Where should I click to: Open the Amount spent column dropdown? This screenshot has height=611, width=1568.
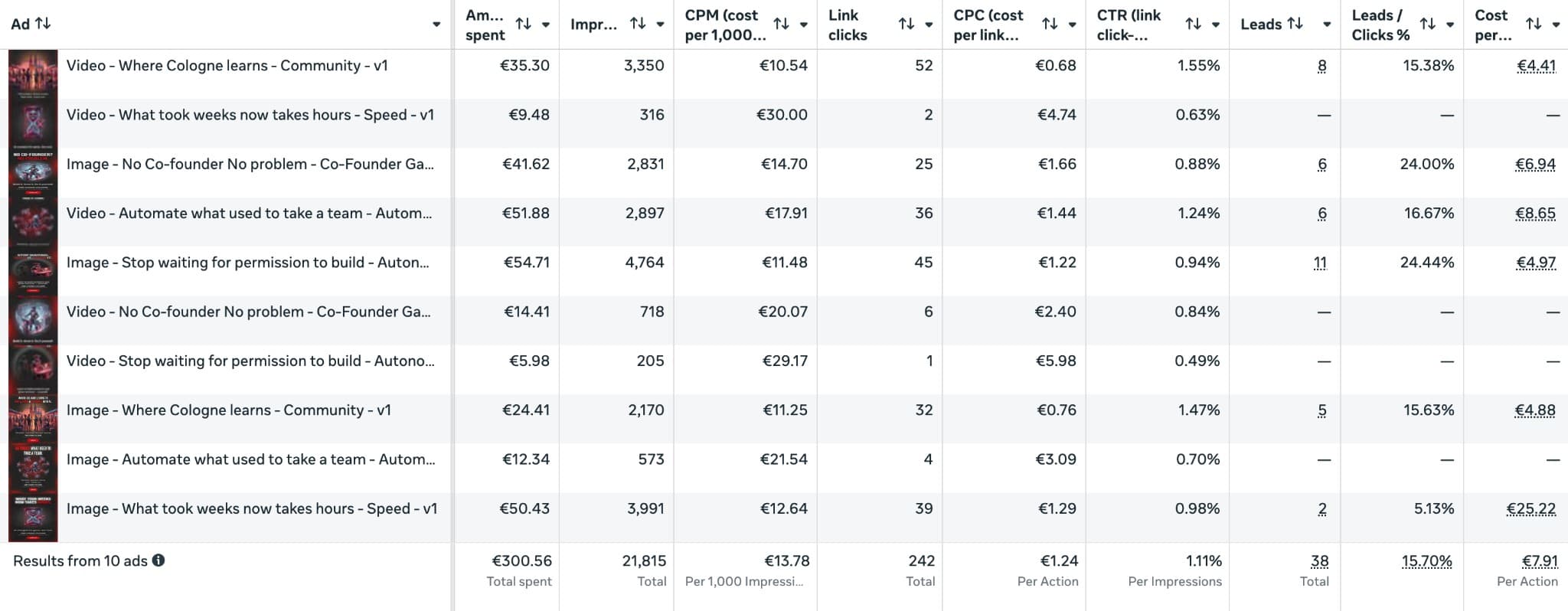[545, 24]
